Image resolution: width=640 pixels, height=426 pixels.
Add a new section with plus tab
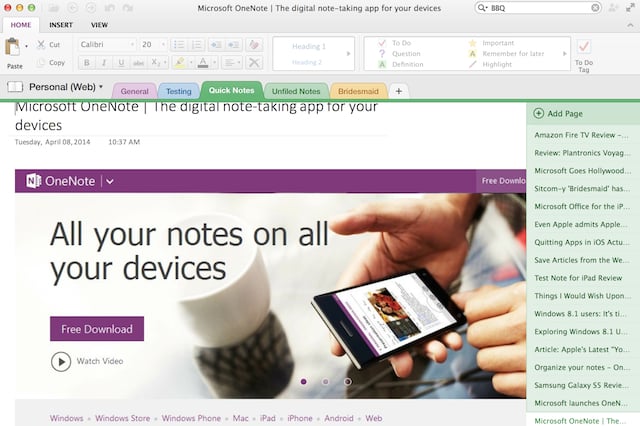[x=399, y=91]
